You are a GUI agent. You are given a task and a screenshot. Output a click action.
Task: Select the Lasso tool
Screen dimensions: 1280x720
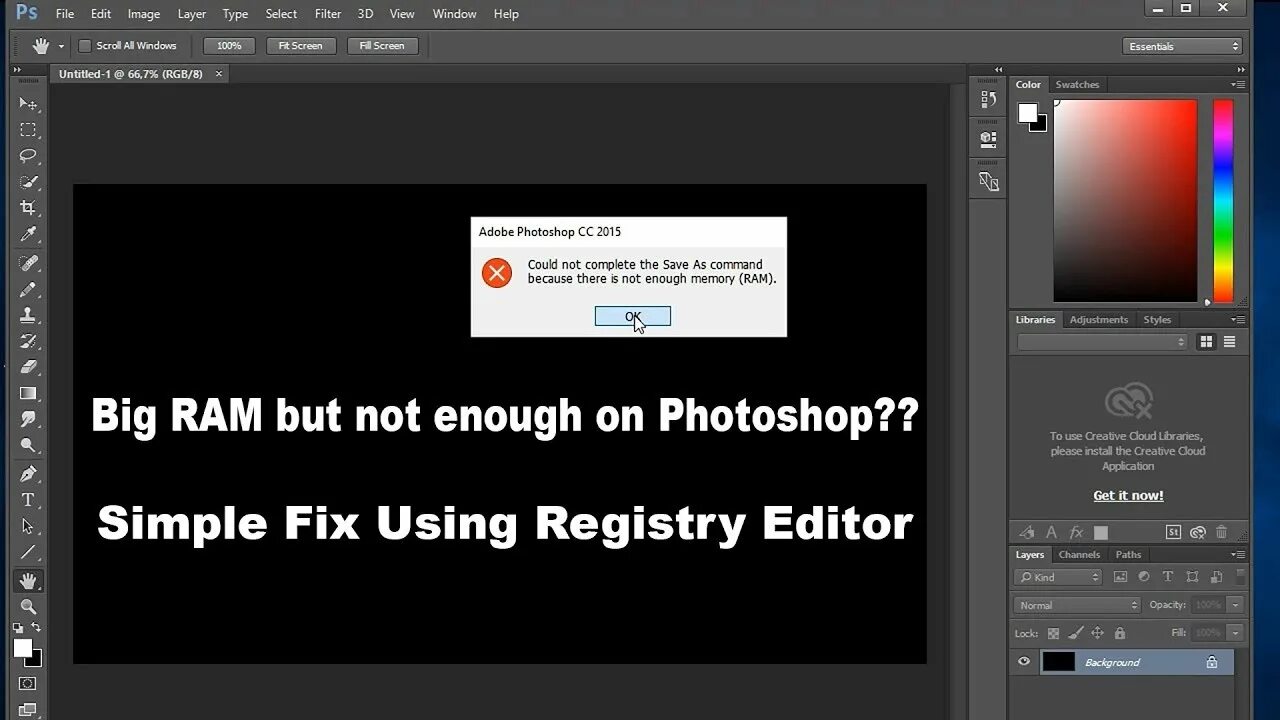pyautogui.click(x=28, y=156)
